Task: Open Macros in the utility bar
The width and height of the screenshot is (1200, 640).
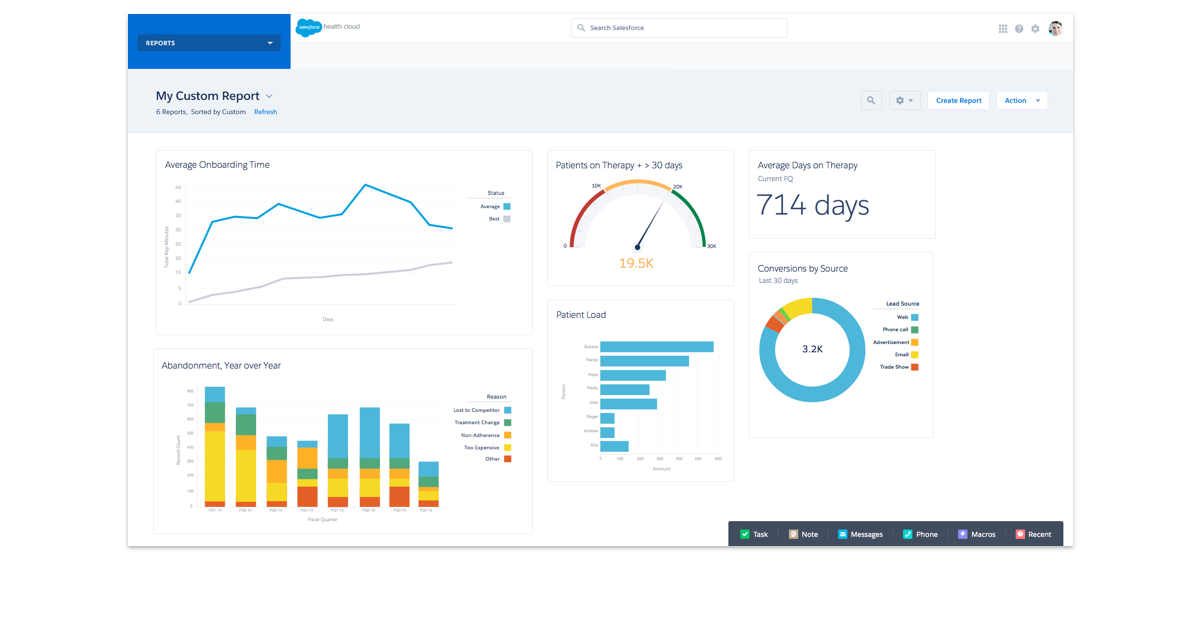Action: 976,534
